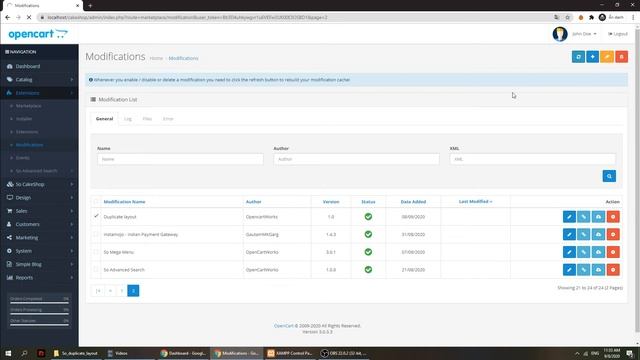
Task: Download icon for So Advanced Search row
Action: 598,269
